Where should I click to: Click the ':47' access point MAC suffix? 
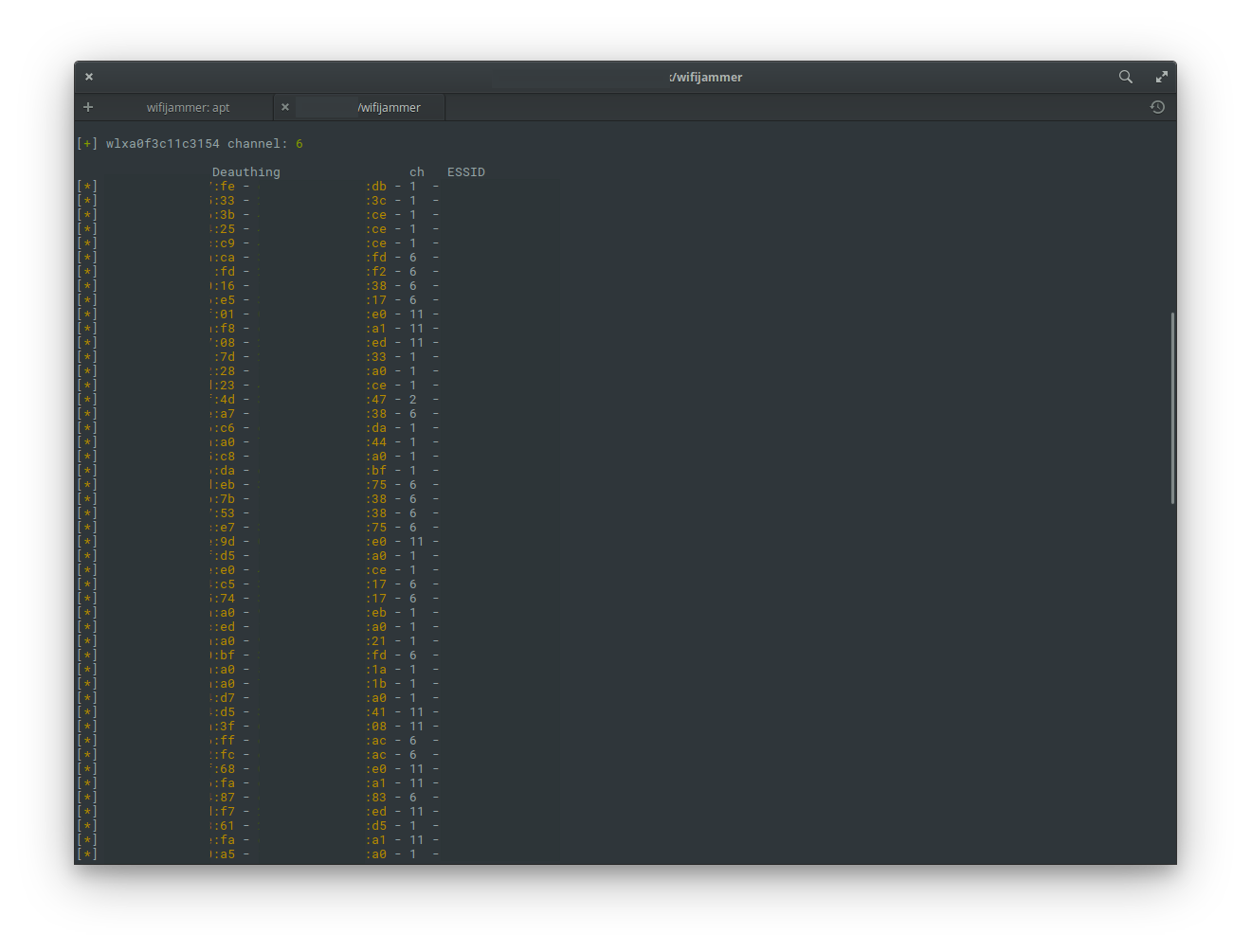(x=376, y=400)
